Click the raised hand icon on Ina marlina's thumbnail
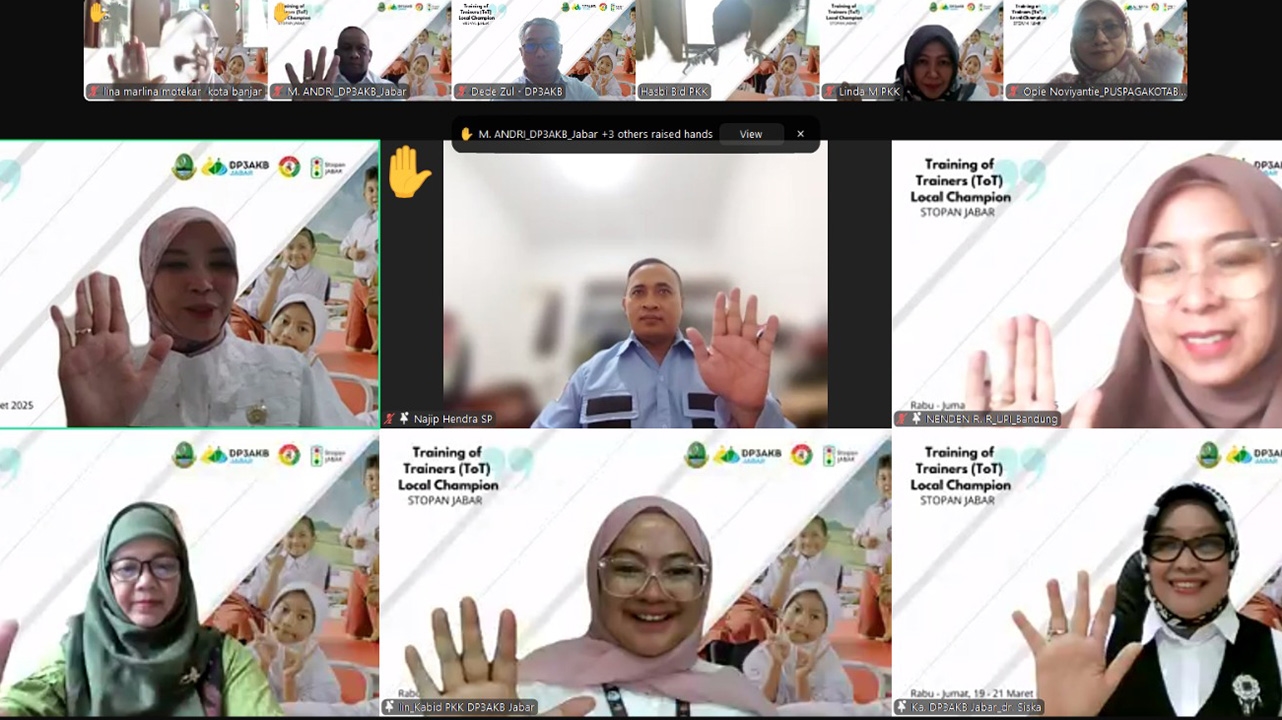The image size is (1282, 720). [97, 13]
